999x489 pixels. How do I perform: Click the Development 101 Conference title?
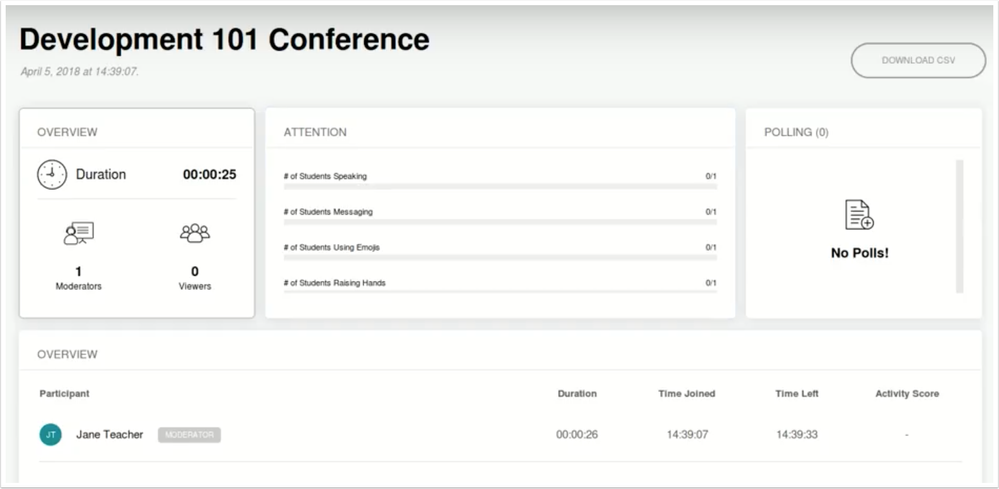tap(224, 39)
